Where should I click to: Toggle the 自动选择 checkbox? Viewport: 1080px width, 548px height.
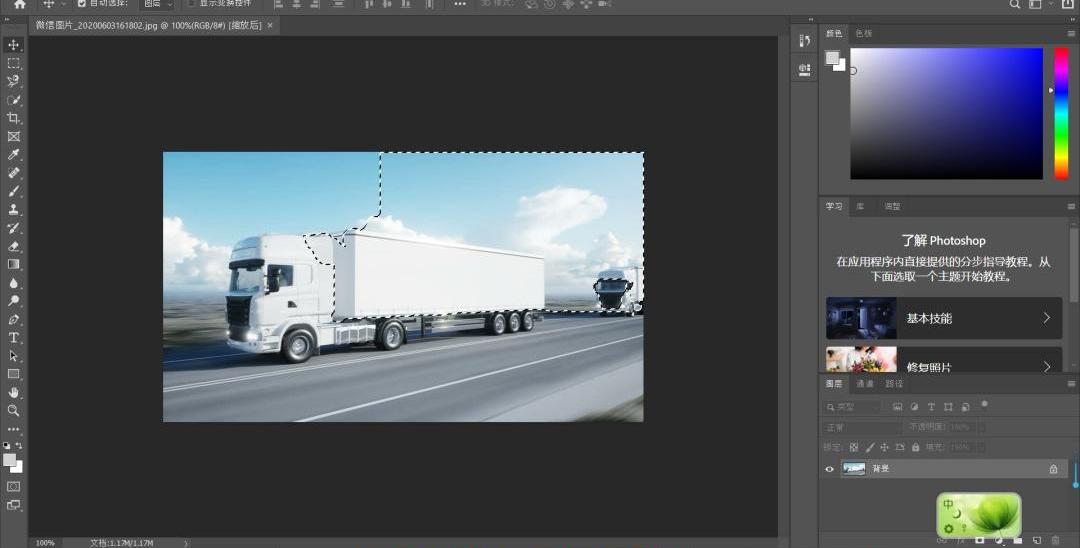(81, 3)
